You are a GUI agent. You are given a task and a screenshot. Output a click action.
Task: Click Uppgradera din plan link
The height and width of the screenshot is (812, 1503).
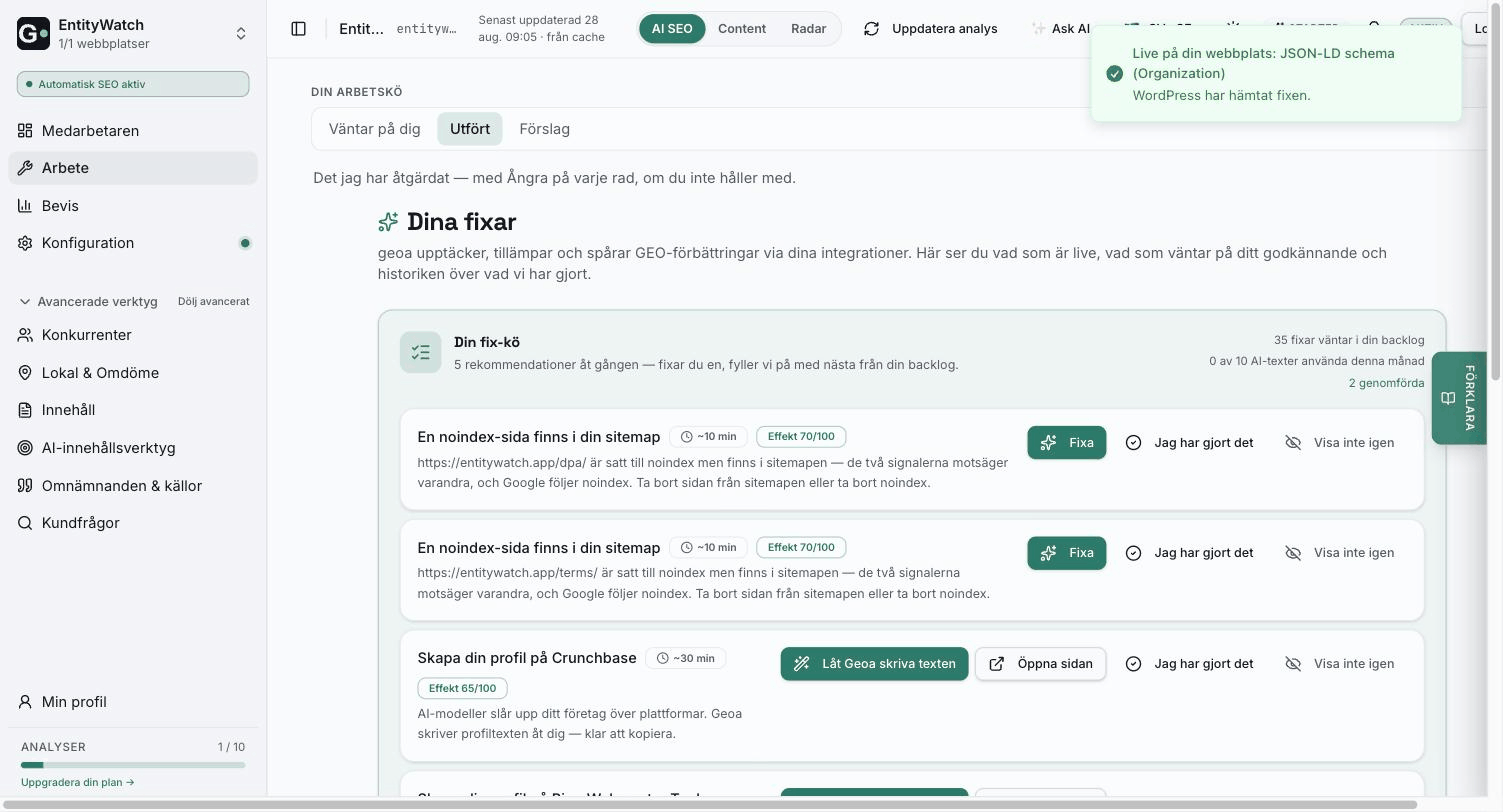78,782
